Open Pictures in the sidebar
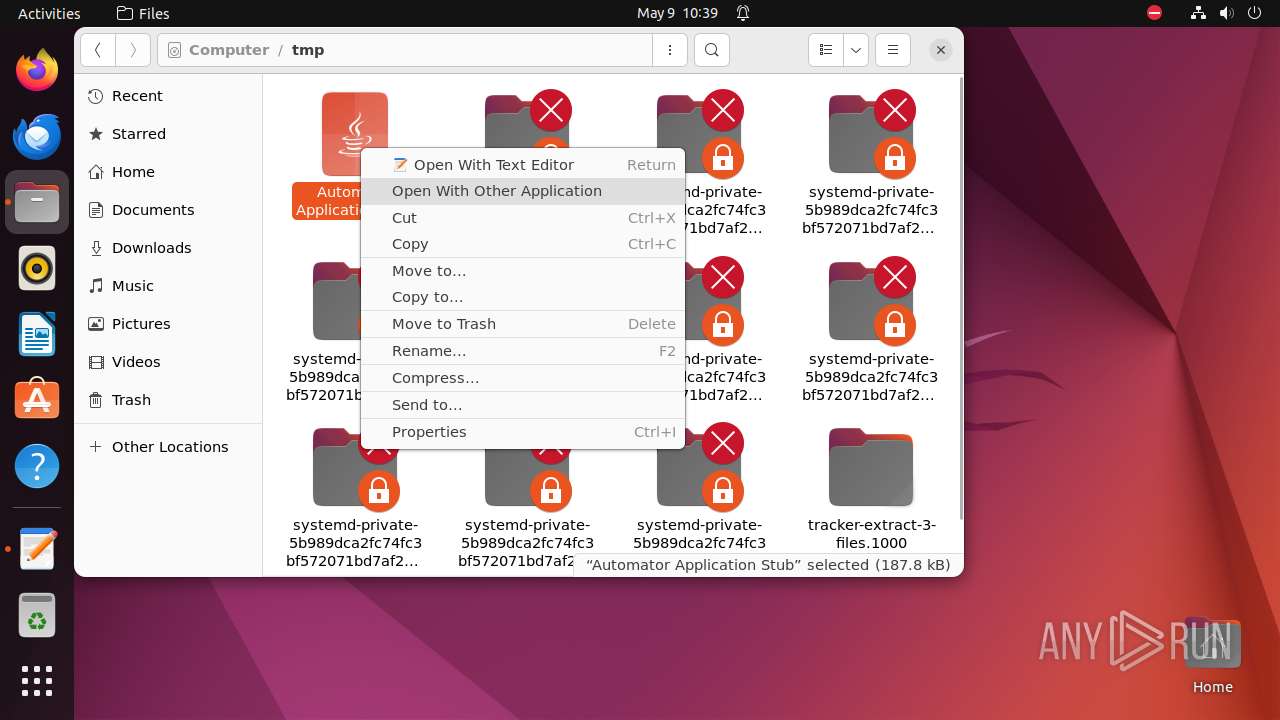Screen dimensions: 1280x720 (168, 324)
